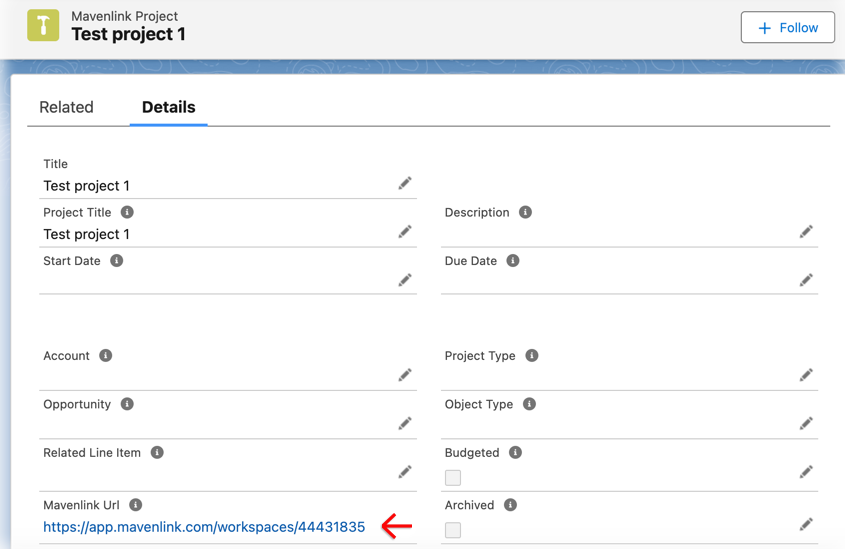
Task: Click the 'Mavenlink Project' header label
Action: [x=124, y=16]
